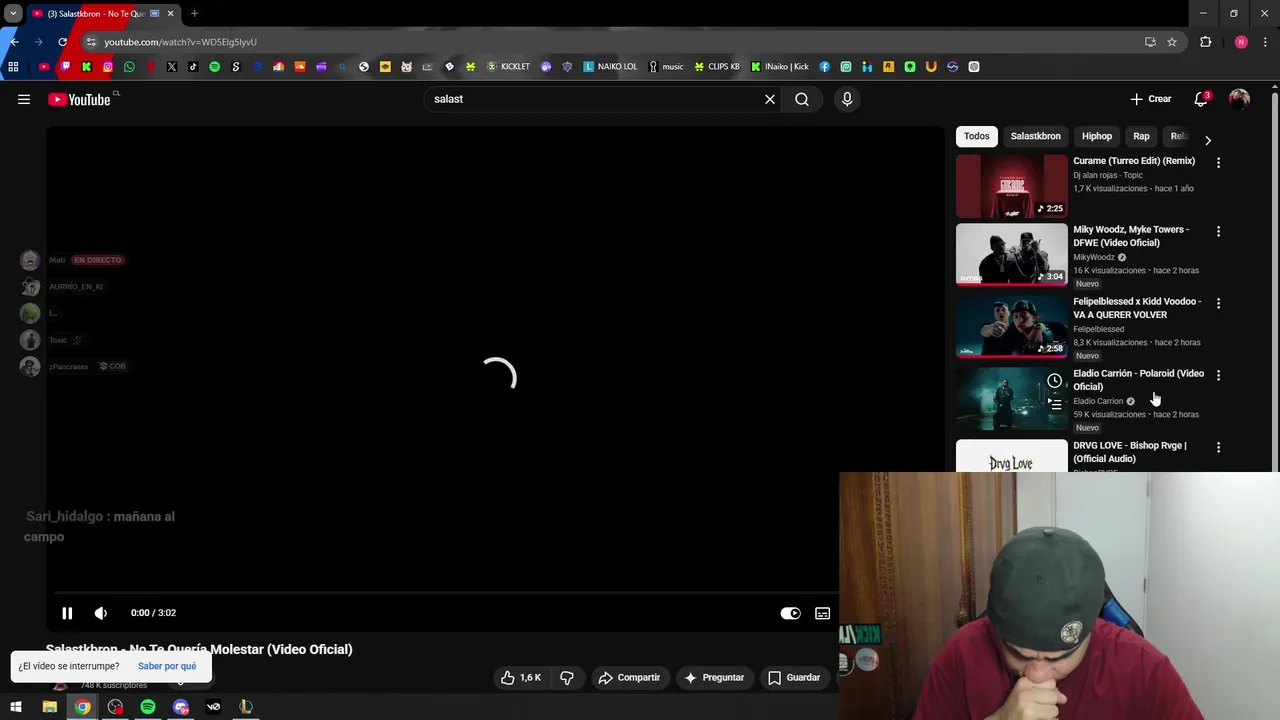
Task: Open the Windows Start menu
Action: pyautogui.click(x=15, y=707)
